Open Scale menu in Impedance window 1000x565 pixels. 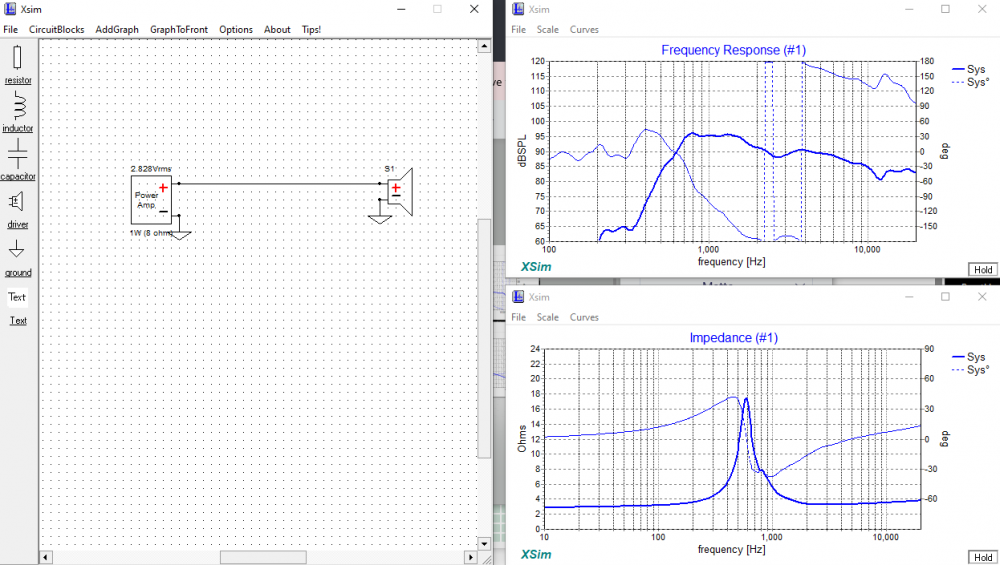point(547,317)
